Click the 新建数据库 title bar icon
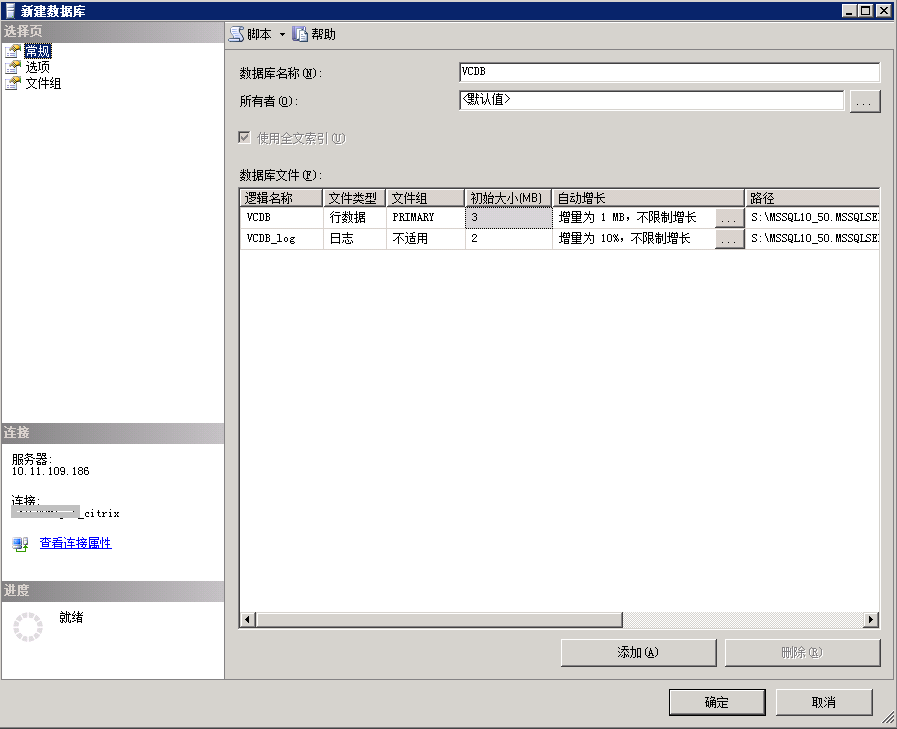The width and height of the screenshot is (897, 729). pyautogui.click(x=10, y=10)
